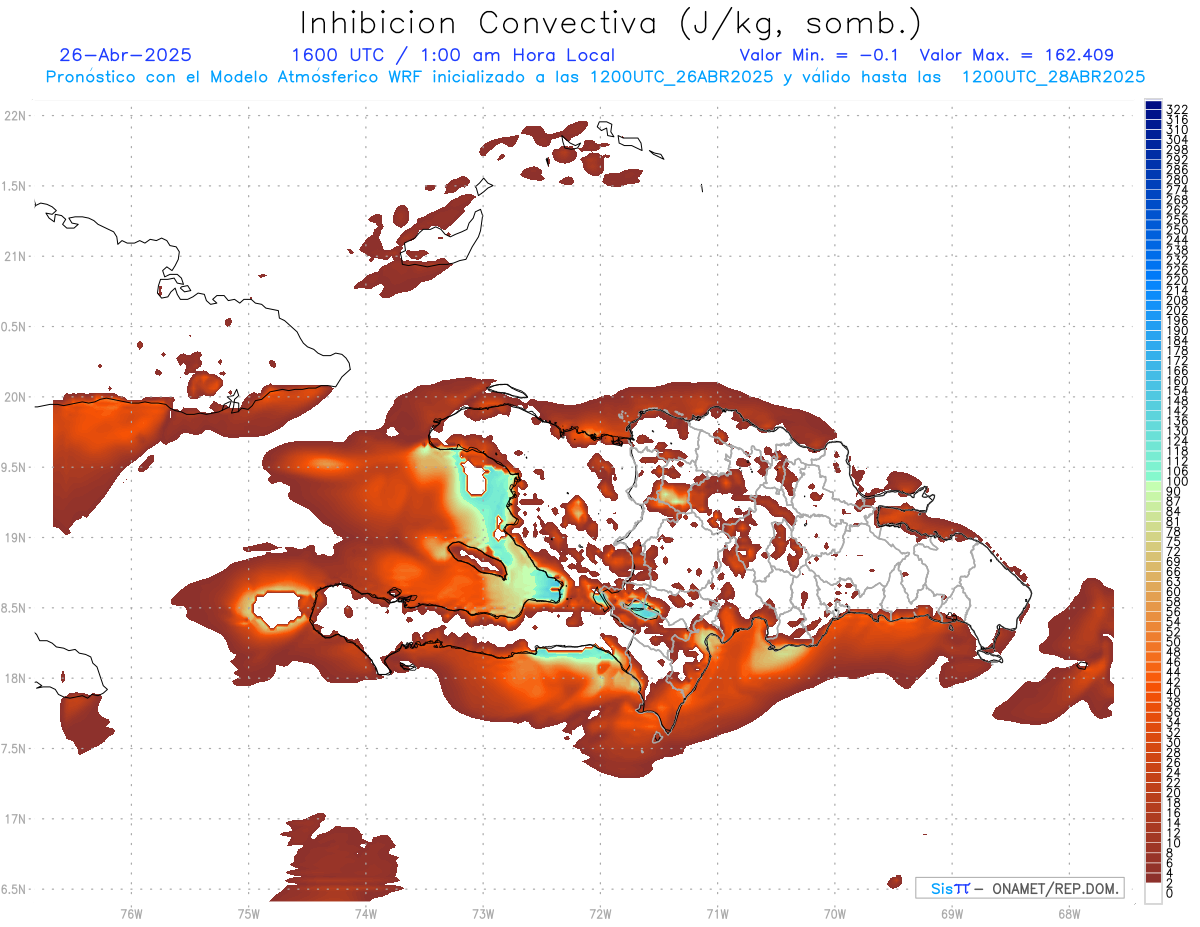Click the "19N" latitude label
The height and width of the screenshot is (927, 1200).
pyautogui.click(x=15, y=537)
